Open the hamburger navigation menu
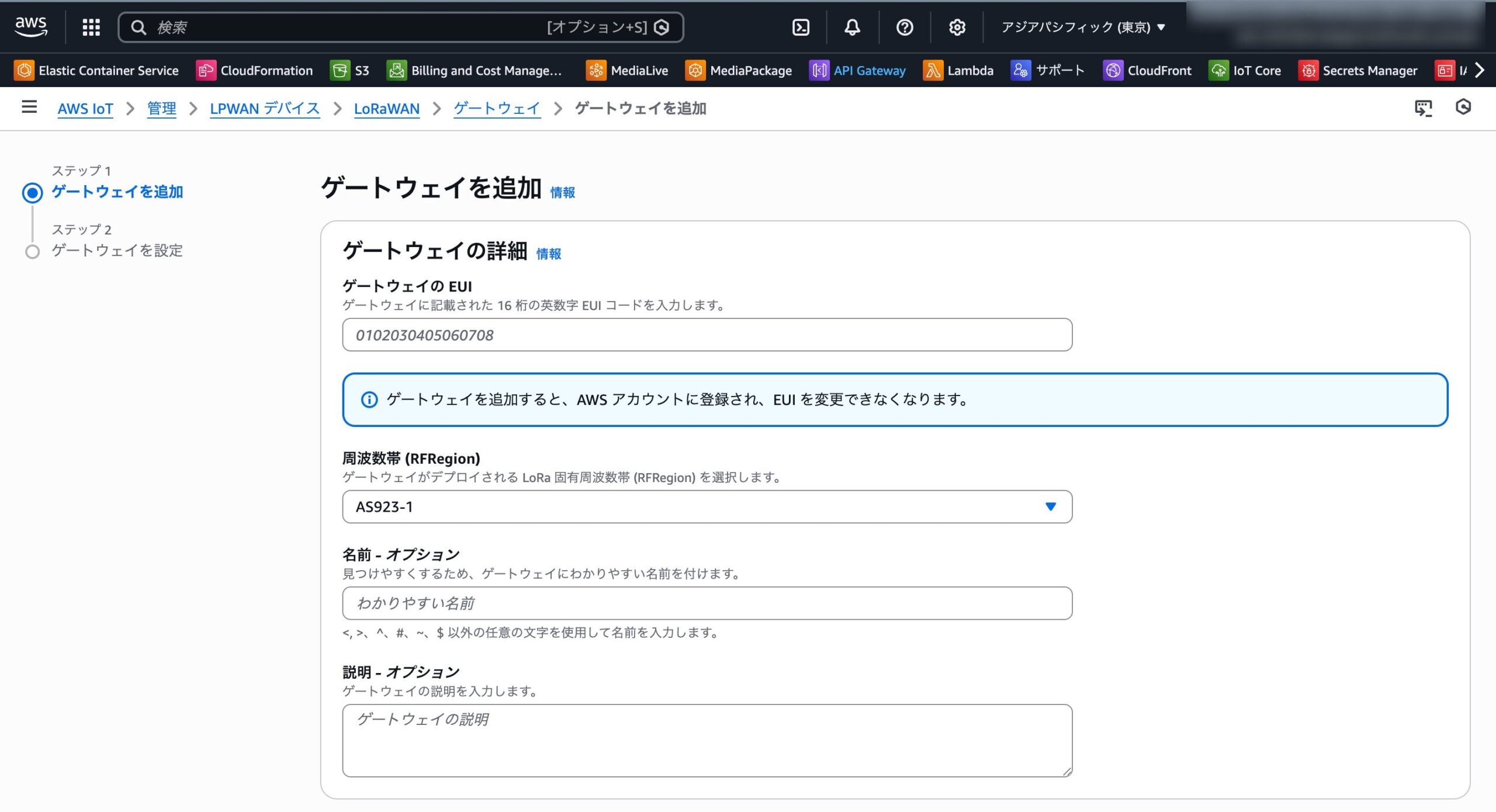The height and width of the screenshot is (812, 1496). pos(29,108)
